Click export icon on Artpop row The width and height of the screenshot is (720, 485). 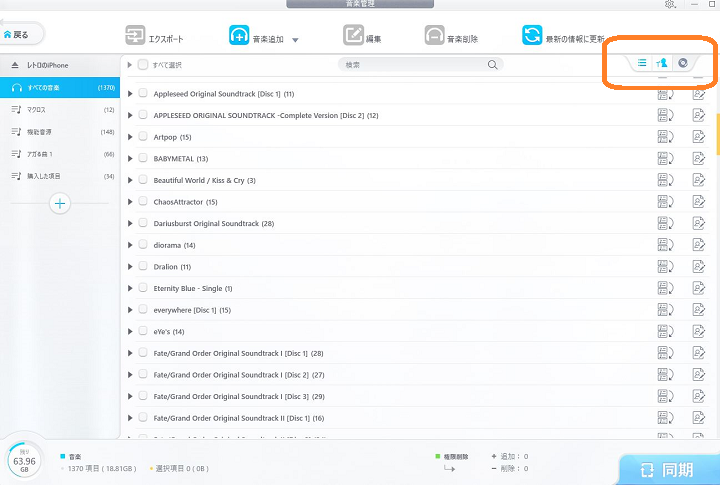[665, 137]
